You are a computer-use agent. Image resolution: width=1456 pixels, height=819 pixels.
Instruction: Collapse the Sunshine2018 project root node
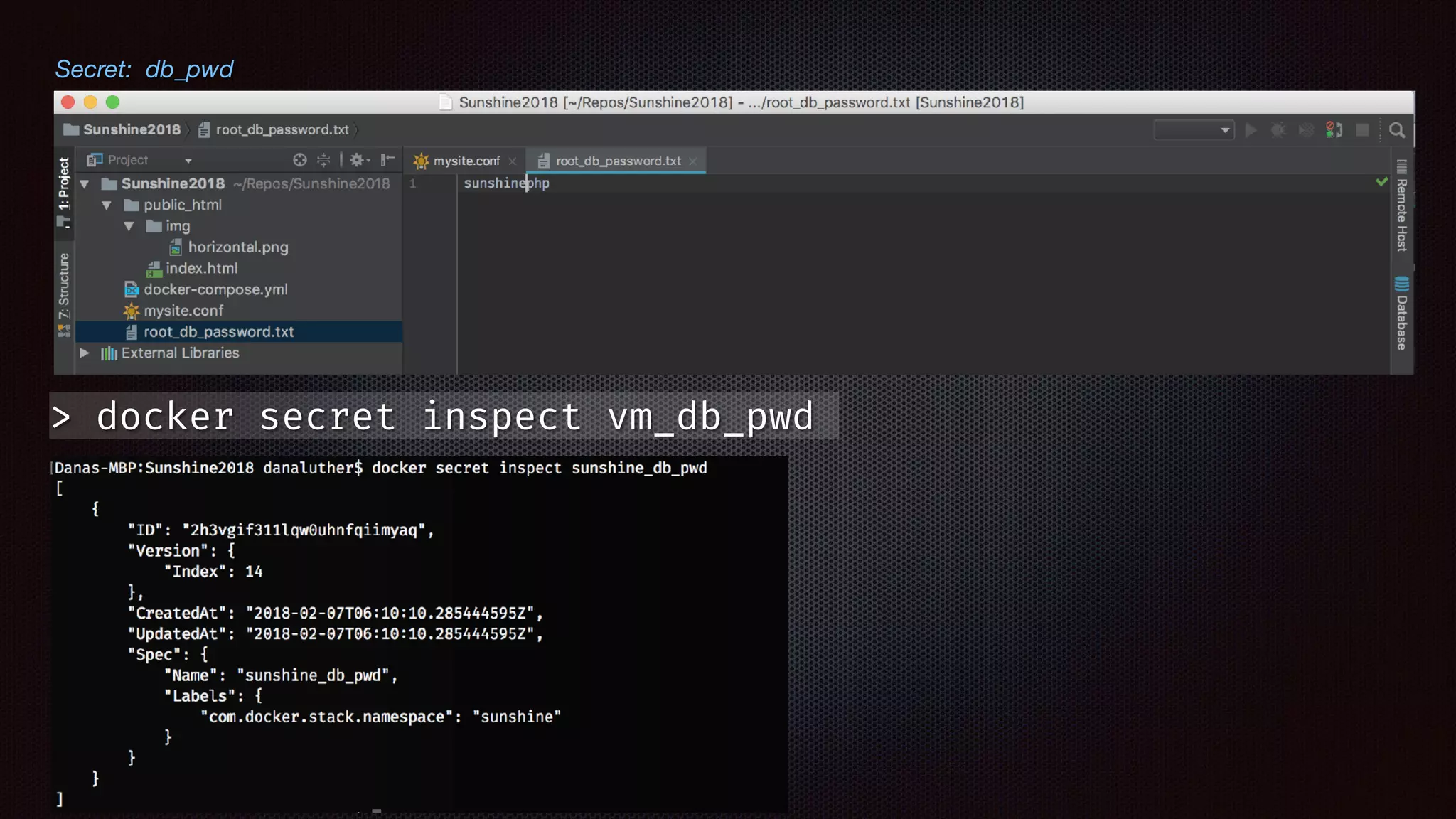click(x=85, y=184)
